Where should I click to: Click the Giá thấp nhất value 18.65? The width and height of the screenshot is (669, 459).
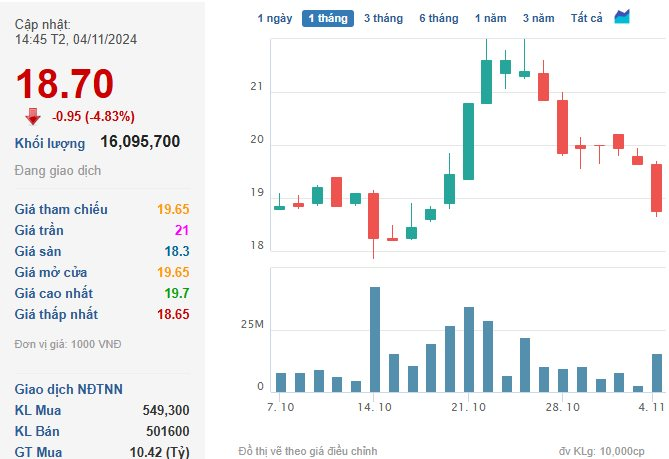coord(173,314)
